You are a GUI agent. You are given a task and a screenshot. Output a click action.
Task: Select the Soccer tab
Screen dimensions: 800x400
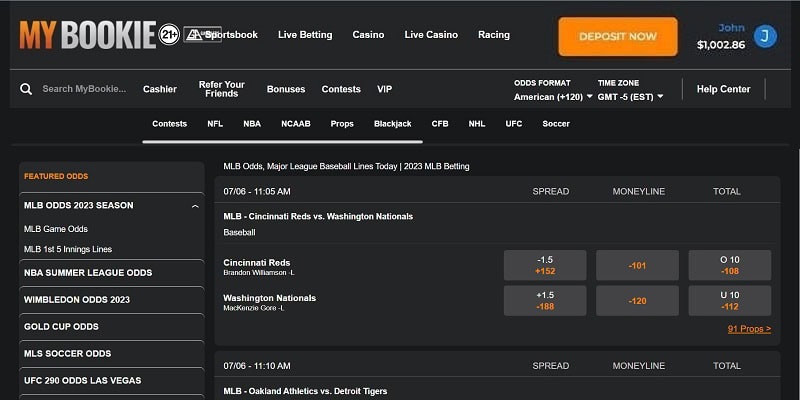[x=556, y=123]
